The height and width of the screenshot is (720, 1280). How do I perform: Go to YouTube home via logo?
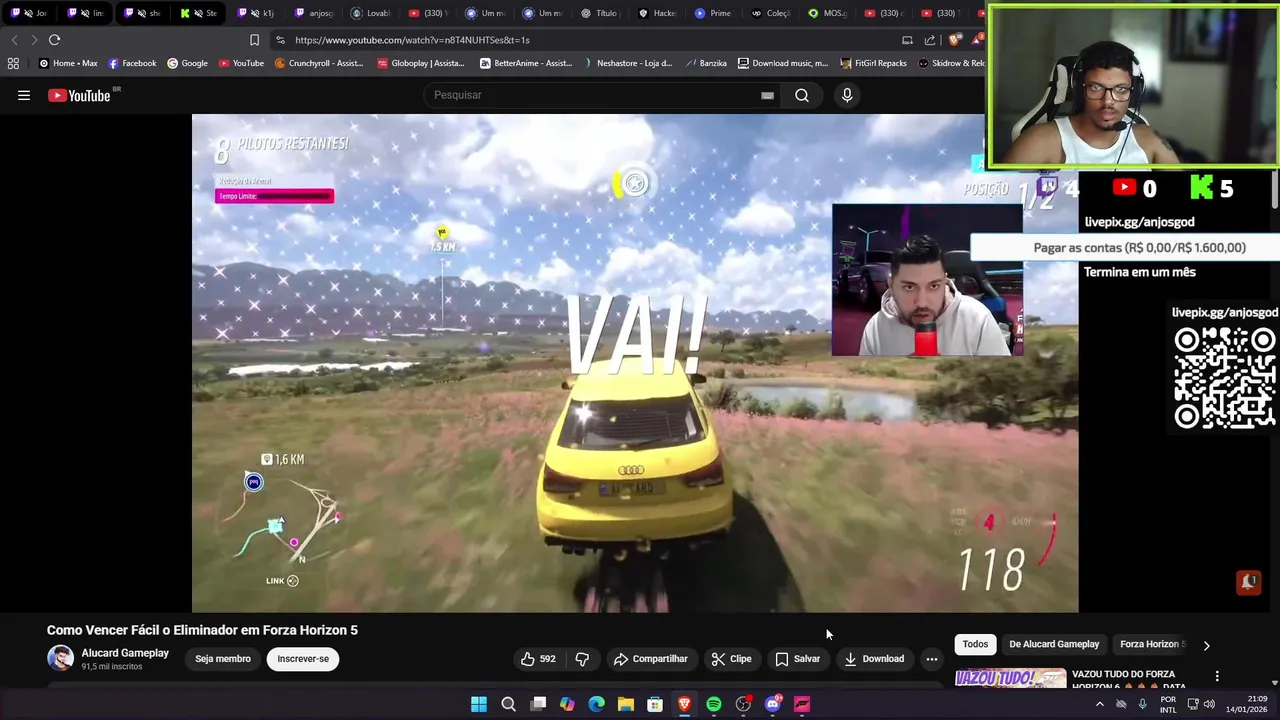[80, 95]
